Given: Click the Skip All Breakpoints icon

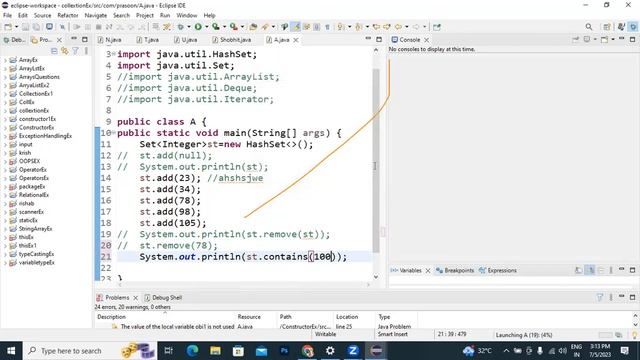Looking at the screenshot, I should coord(62,27).
